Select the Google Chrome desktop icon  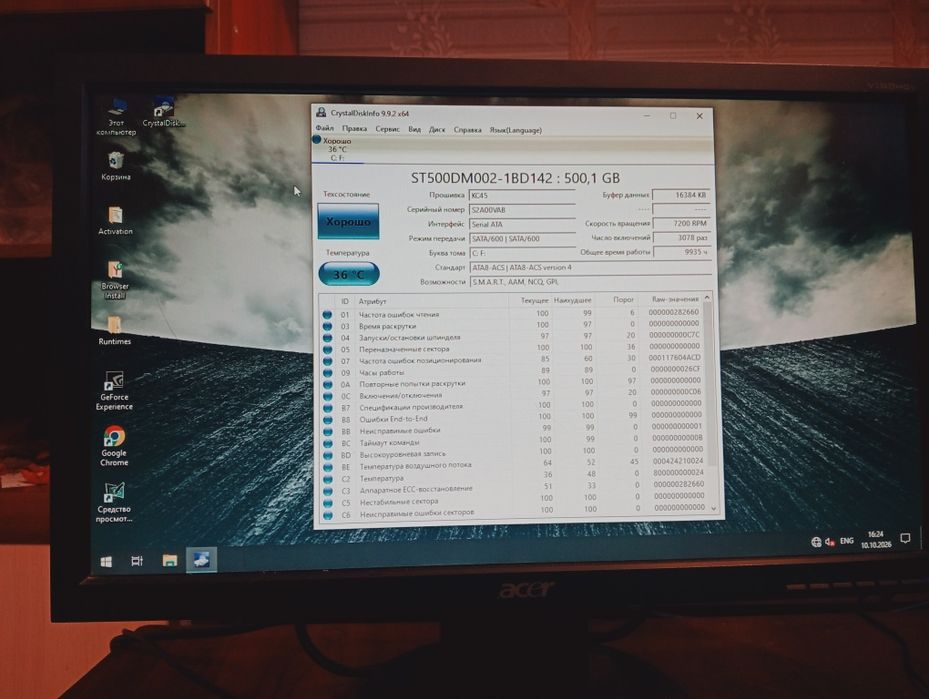[114, 447]
